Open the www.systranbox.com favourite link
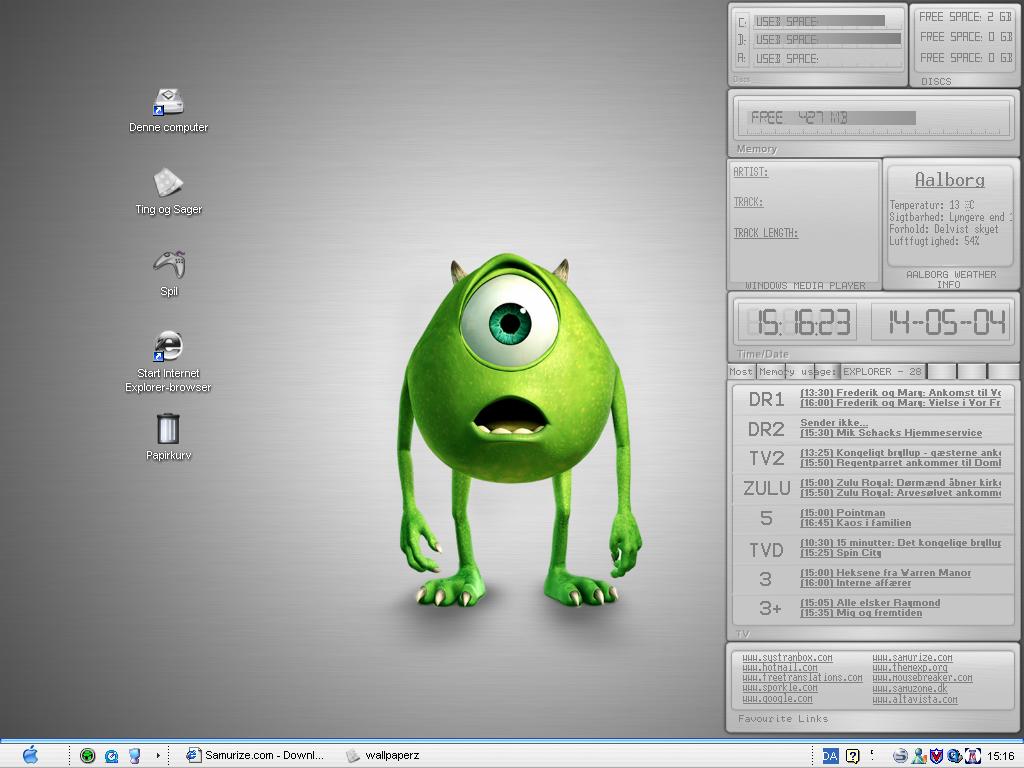The width and height of the screenshot is (1024, 768). click(x=787, y=658)
